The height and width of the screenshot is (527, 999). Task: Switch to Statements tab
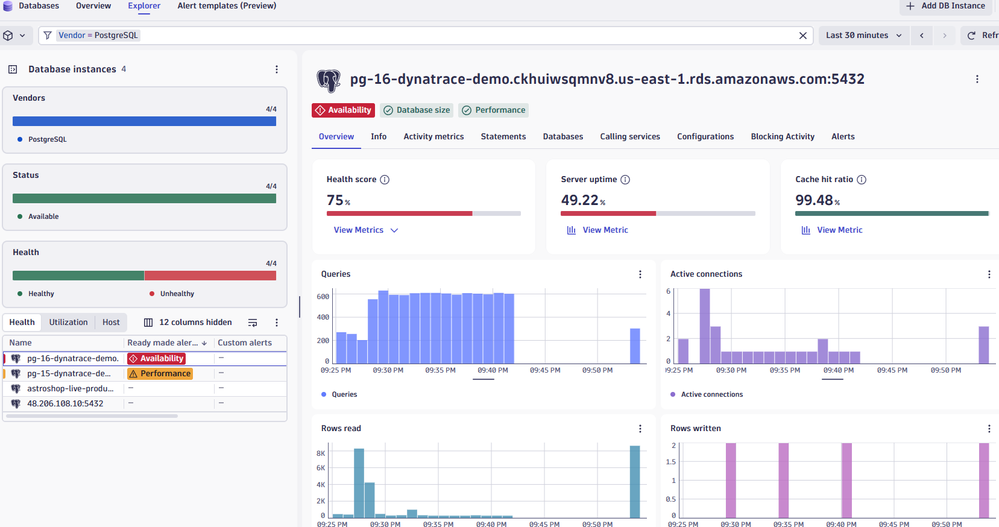[503, 136]
